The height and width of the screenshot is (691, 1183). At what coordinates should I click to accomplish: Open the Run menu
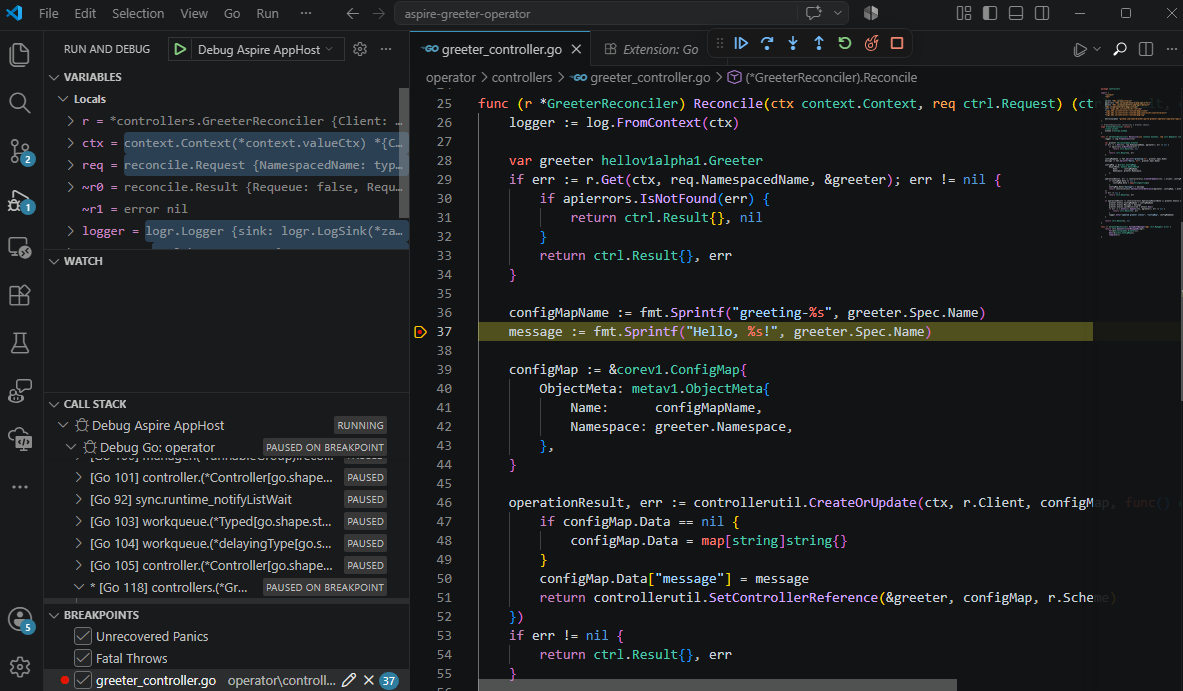[x=267, y=14]
